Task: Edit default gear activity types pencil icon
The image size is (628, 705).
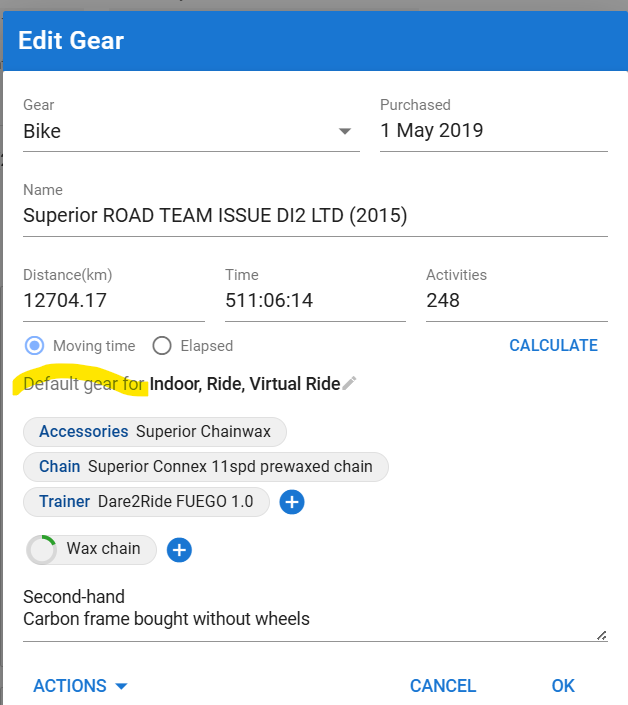Action: 349,384
